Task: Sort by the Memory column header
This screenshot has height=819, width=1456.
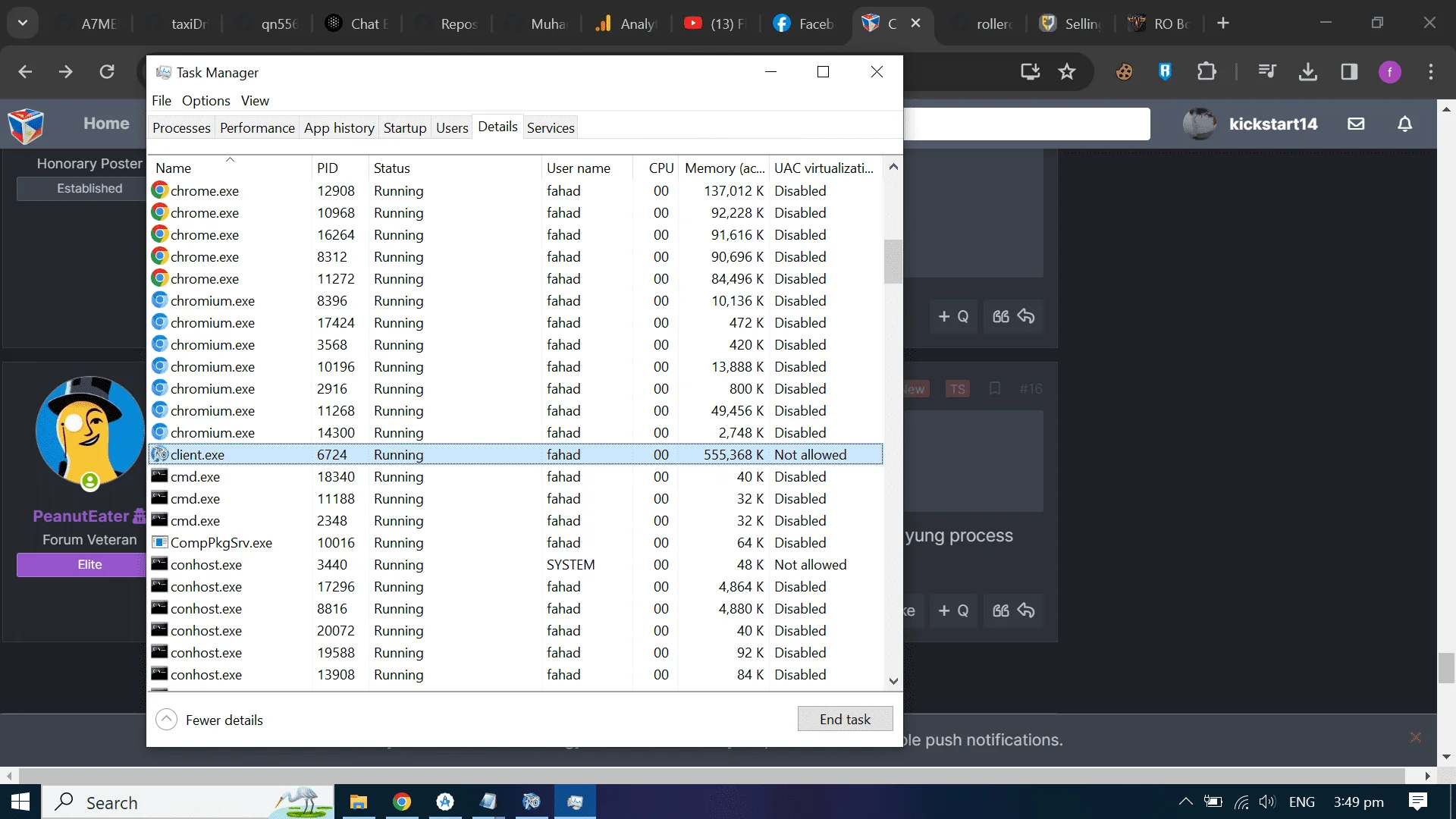Action: 723,168
